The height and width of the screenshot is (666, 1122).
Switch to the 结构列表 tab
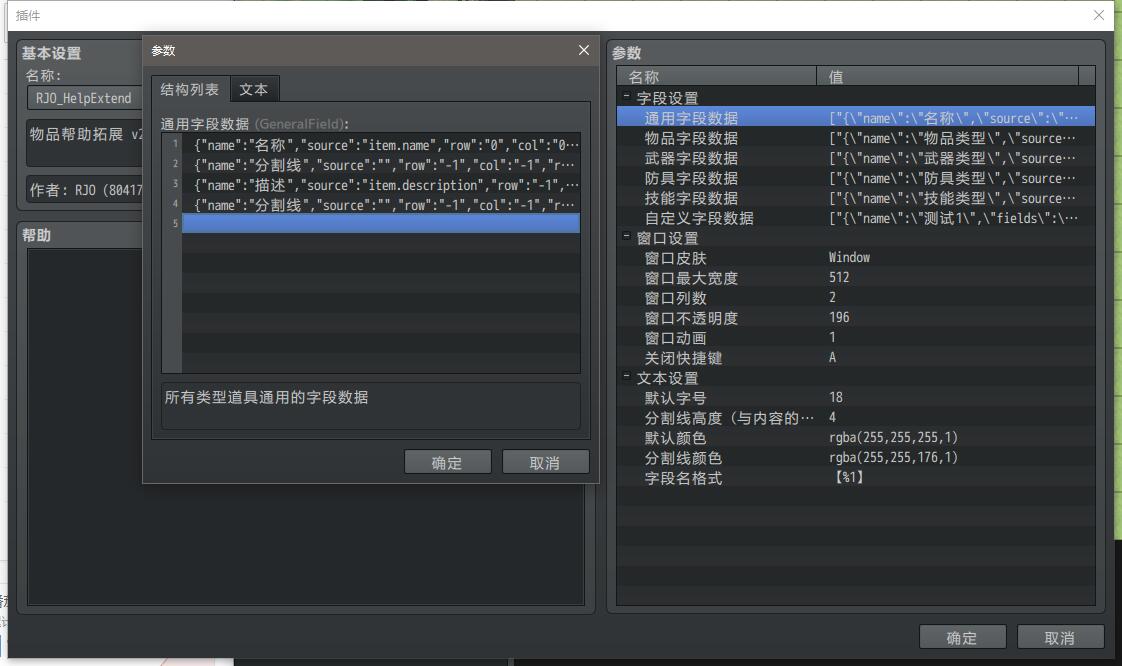190,89
